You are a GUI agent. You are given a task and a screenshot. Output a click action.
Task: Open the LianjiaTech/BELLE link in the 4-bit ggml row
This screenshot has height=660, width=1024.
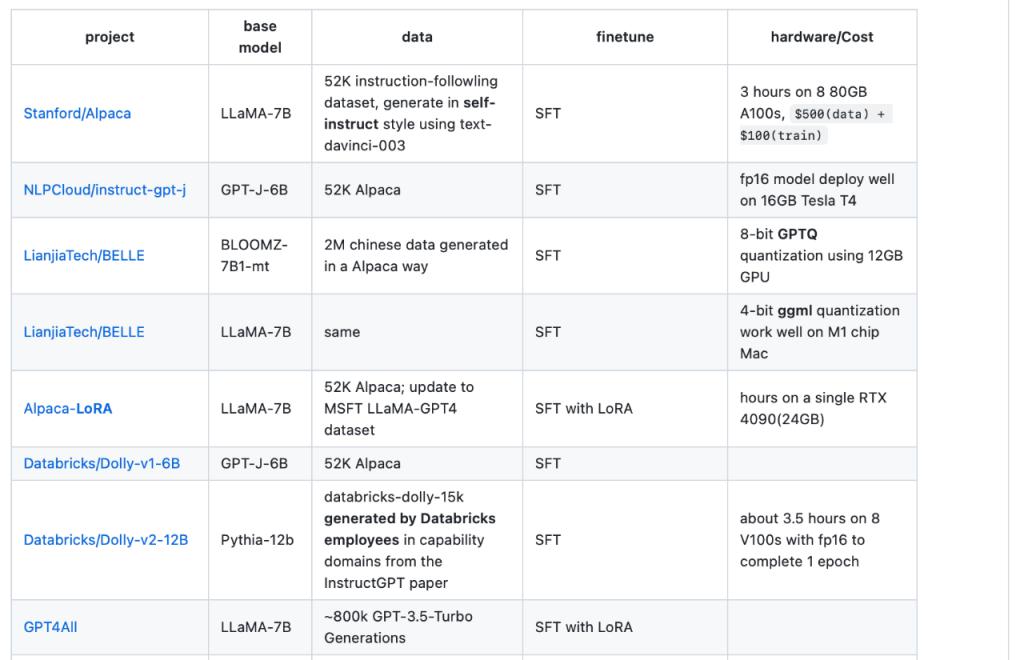click(84, 332)
